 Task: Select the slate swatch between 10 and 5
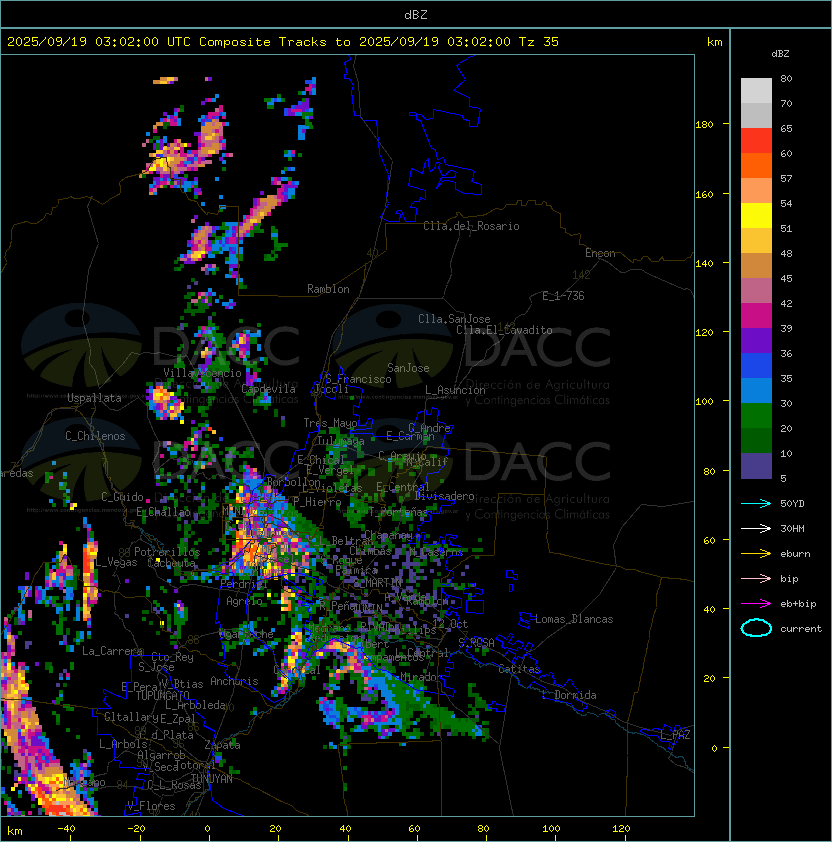[756, 466]
